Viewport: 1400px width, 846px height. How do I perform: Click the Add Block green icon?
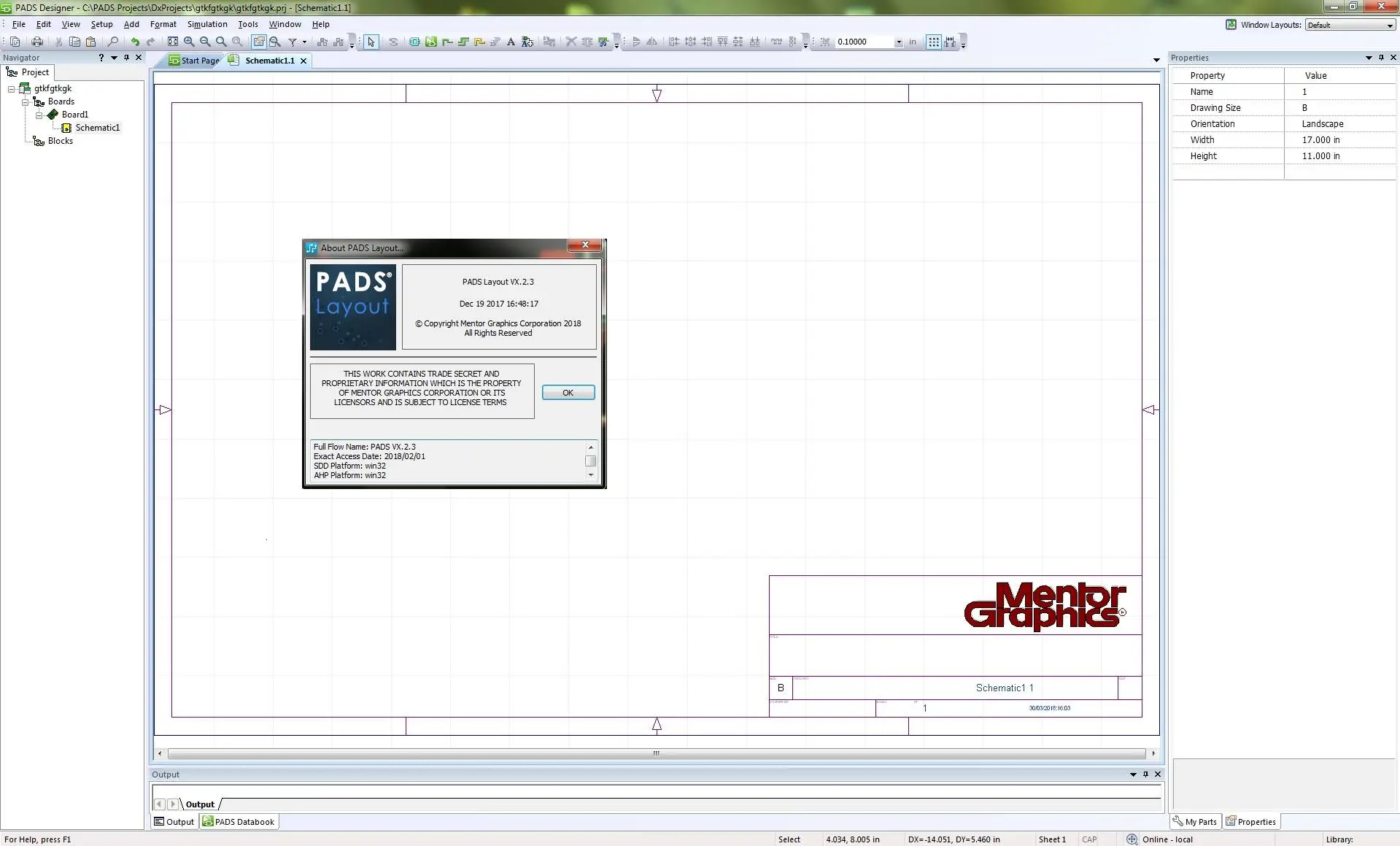pos(430,42)
